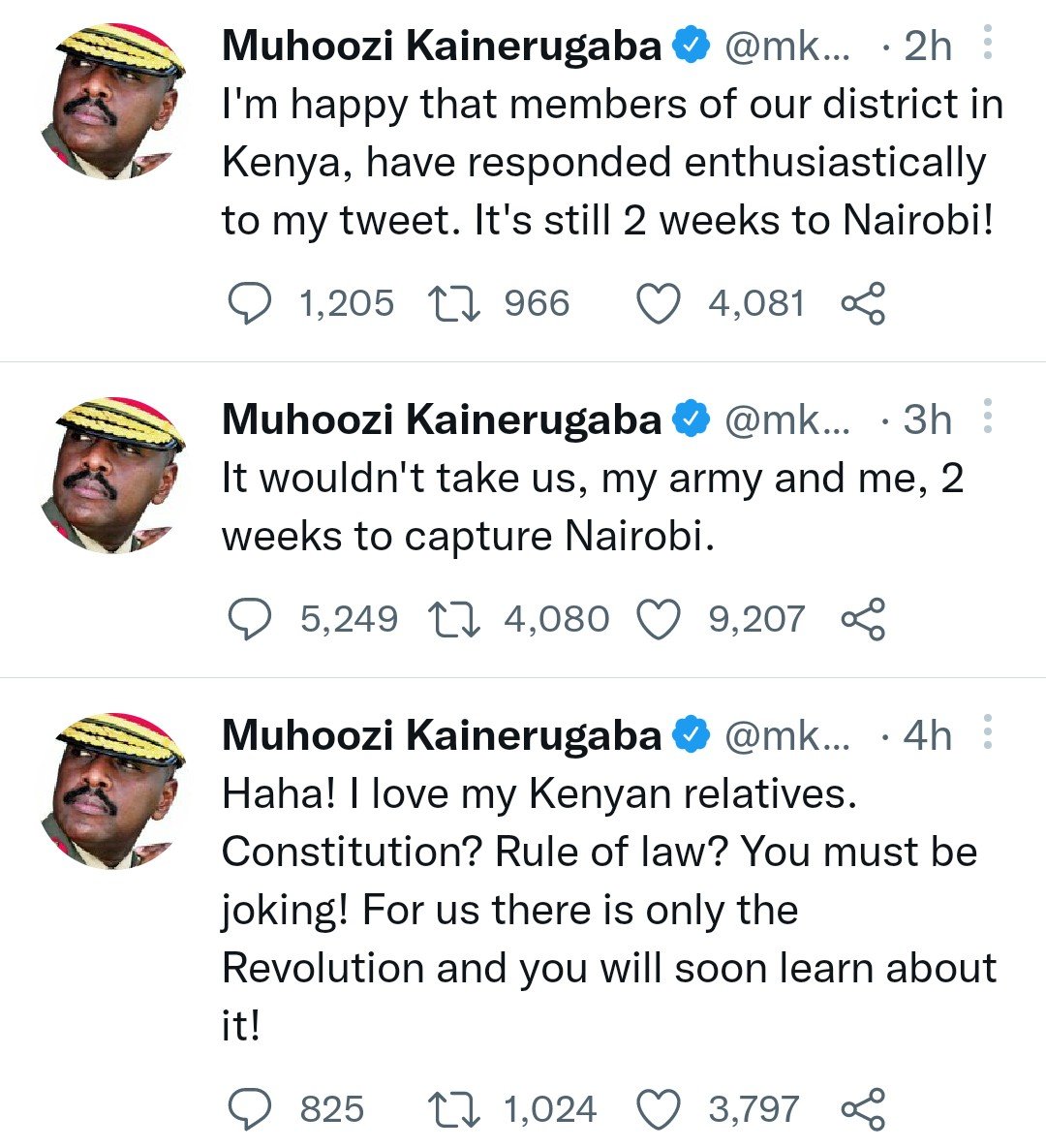
Task: Like the tweet with 3,797 likes
Action: (x=658, y=1109)
